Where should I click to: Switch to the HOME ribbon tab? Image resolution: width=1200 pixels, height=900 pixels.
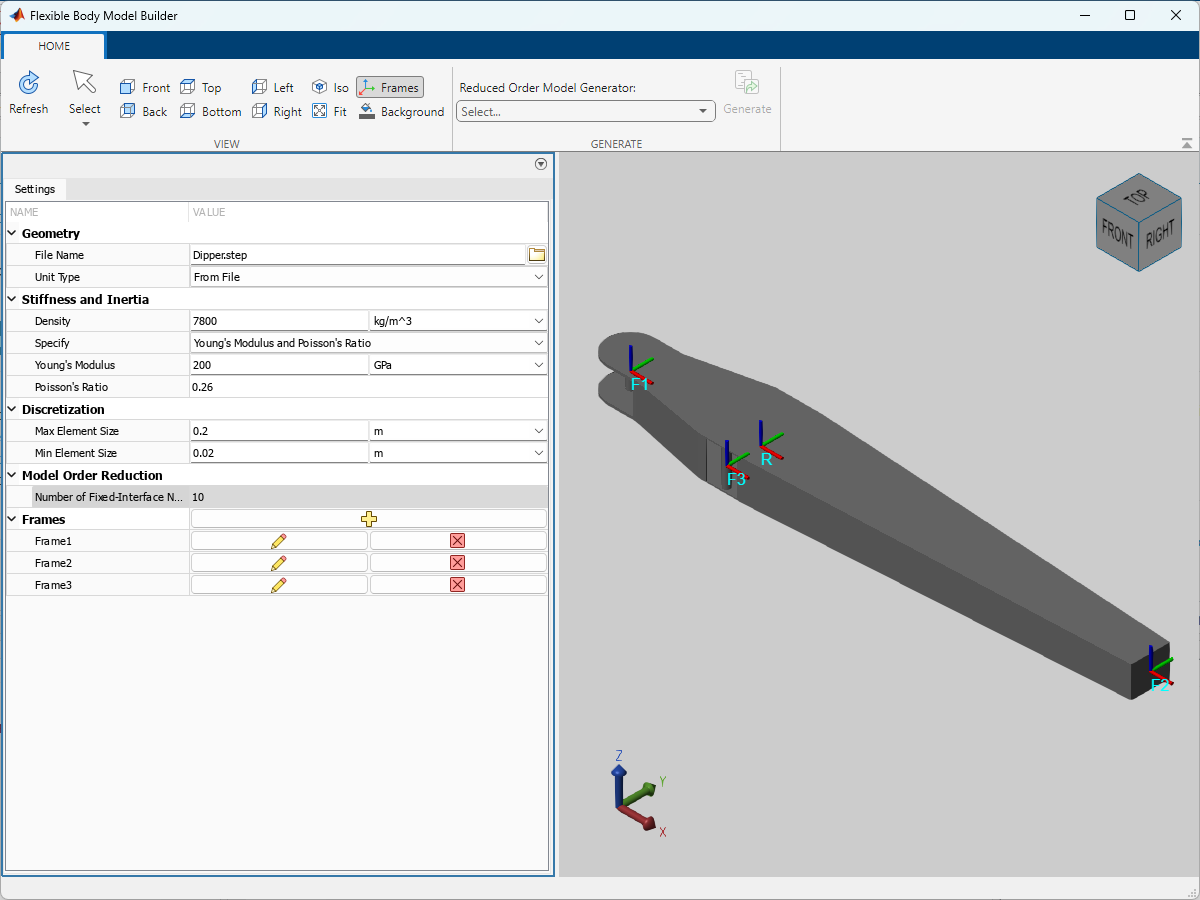coord(54,45)
